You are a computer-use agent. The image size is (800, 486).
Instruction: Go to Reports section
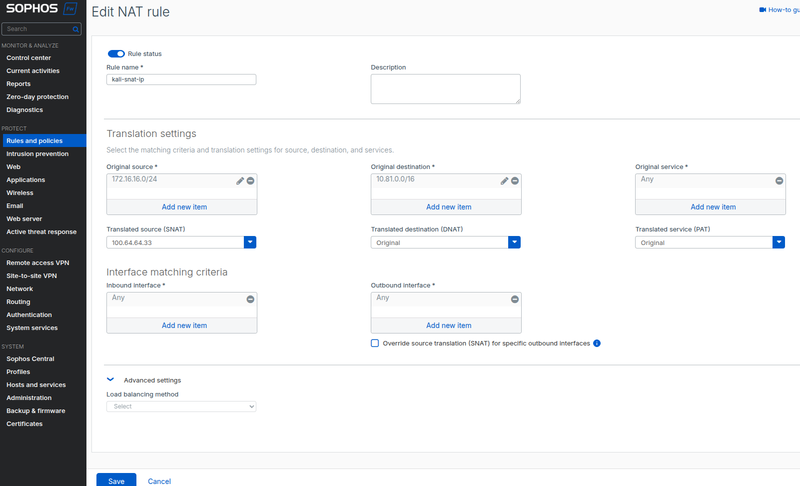tap(18, 84)
